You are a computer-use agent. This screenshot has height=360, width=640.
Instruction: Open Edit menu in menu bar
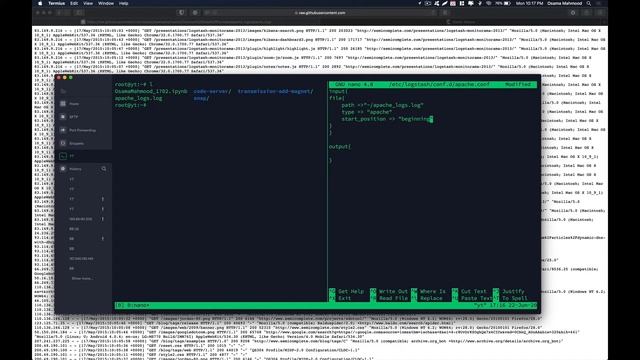point(74,3)
